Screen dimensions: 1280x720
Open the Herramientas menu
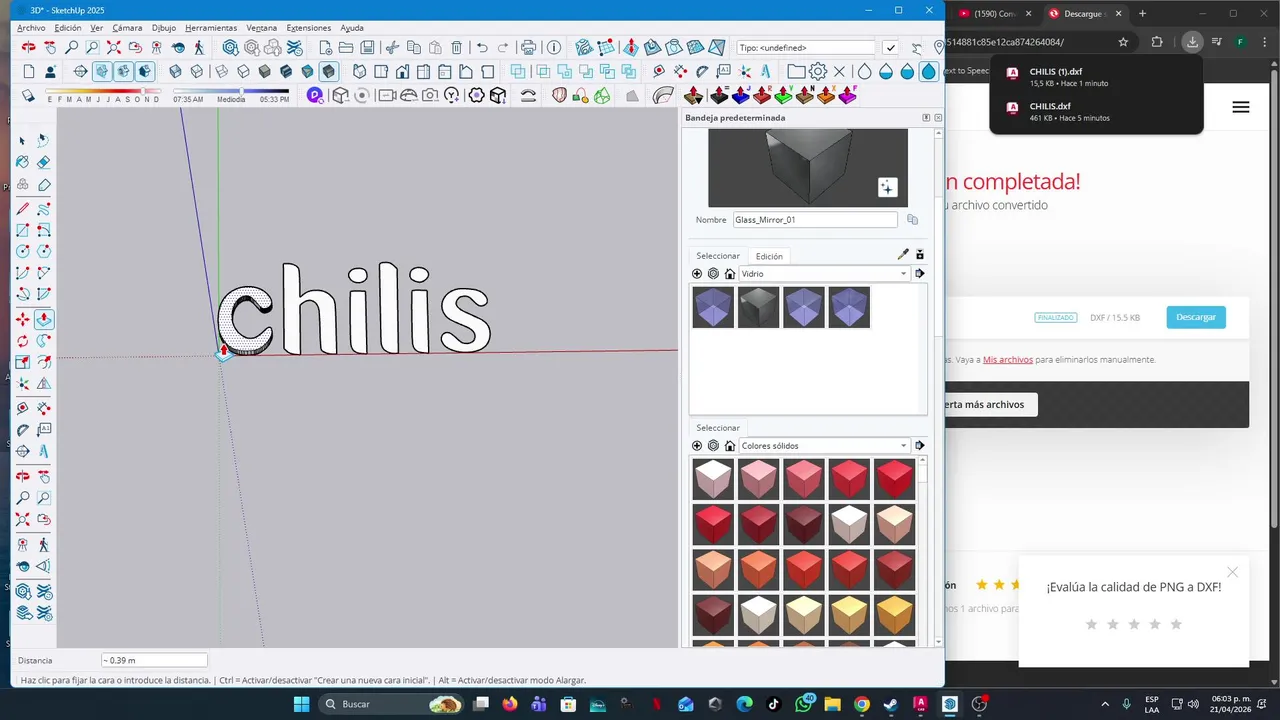coord(211,28)
